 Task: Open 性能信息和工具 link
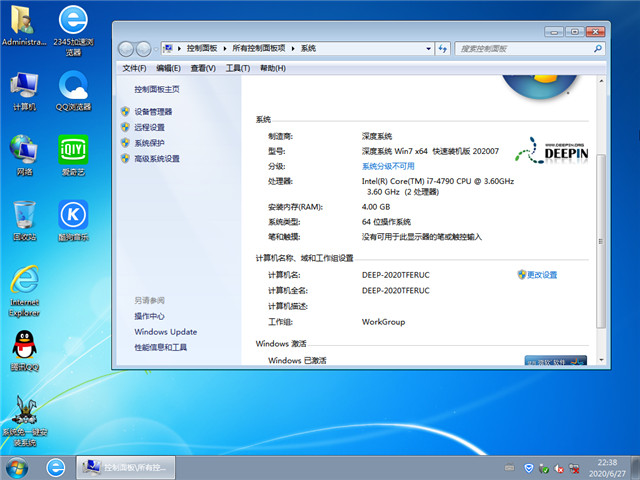click(160, 347)
